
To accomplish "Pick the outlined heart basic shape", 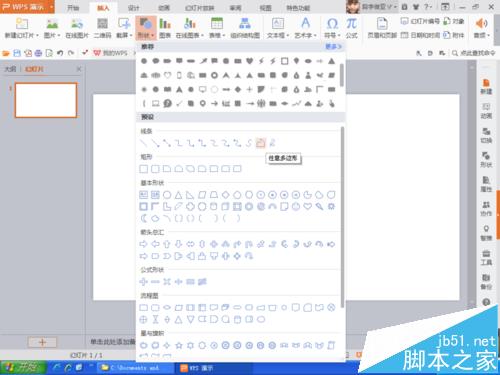I will coord(307,206).
